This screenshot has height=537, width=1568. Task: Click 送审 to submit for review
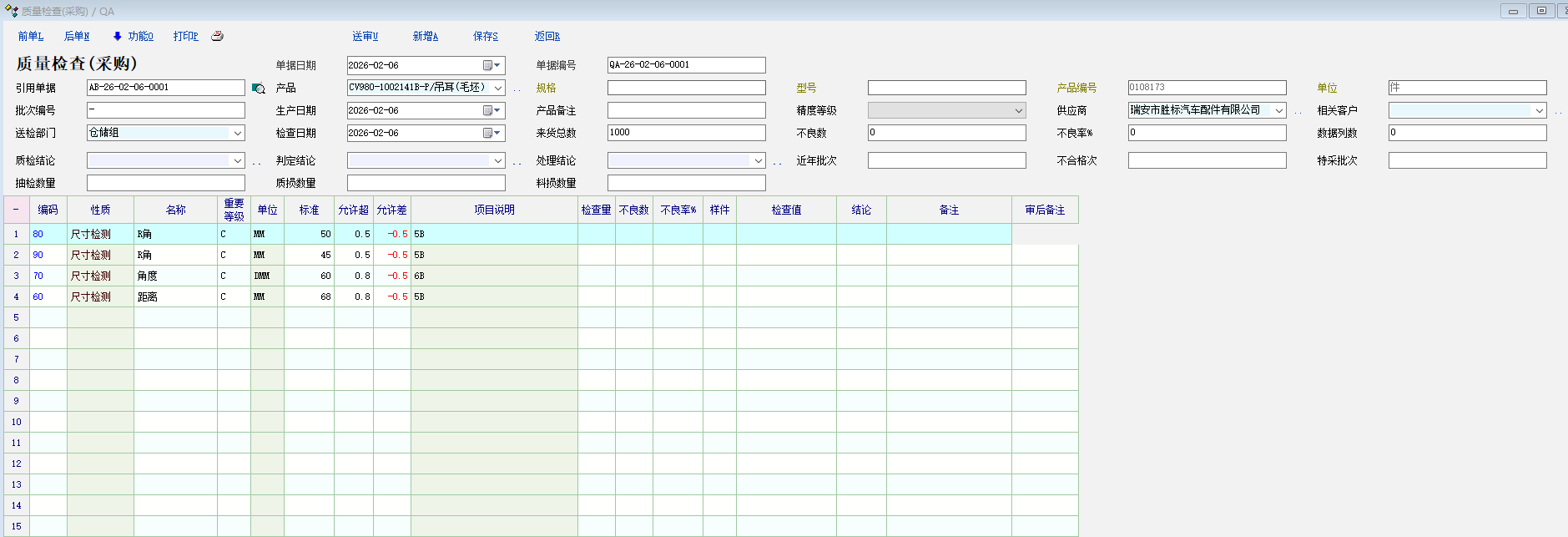[x=365, y=36]
